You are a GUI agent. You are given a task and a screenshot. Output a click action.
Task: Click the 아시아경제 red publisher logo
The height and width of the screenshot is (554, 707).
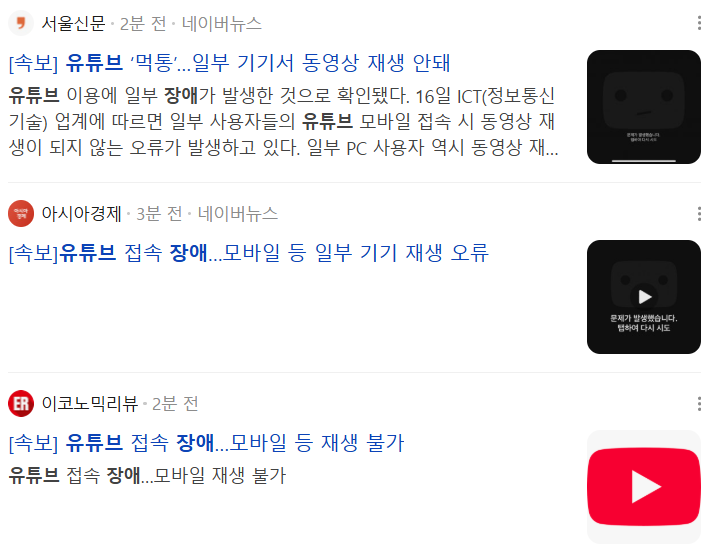[x=21, y=213]
